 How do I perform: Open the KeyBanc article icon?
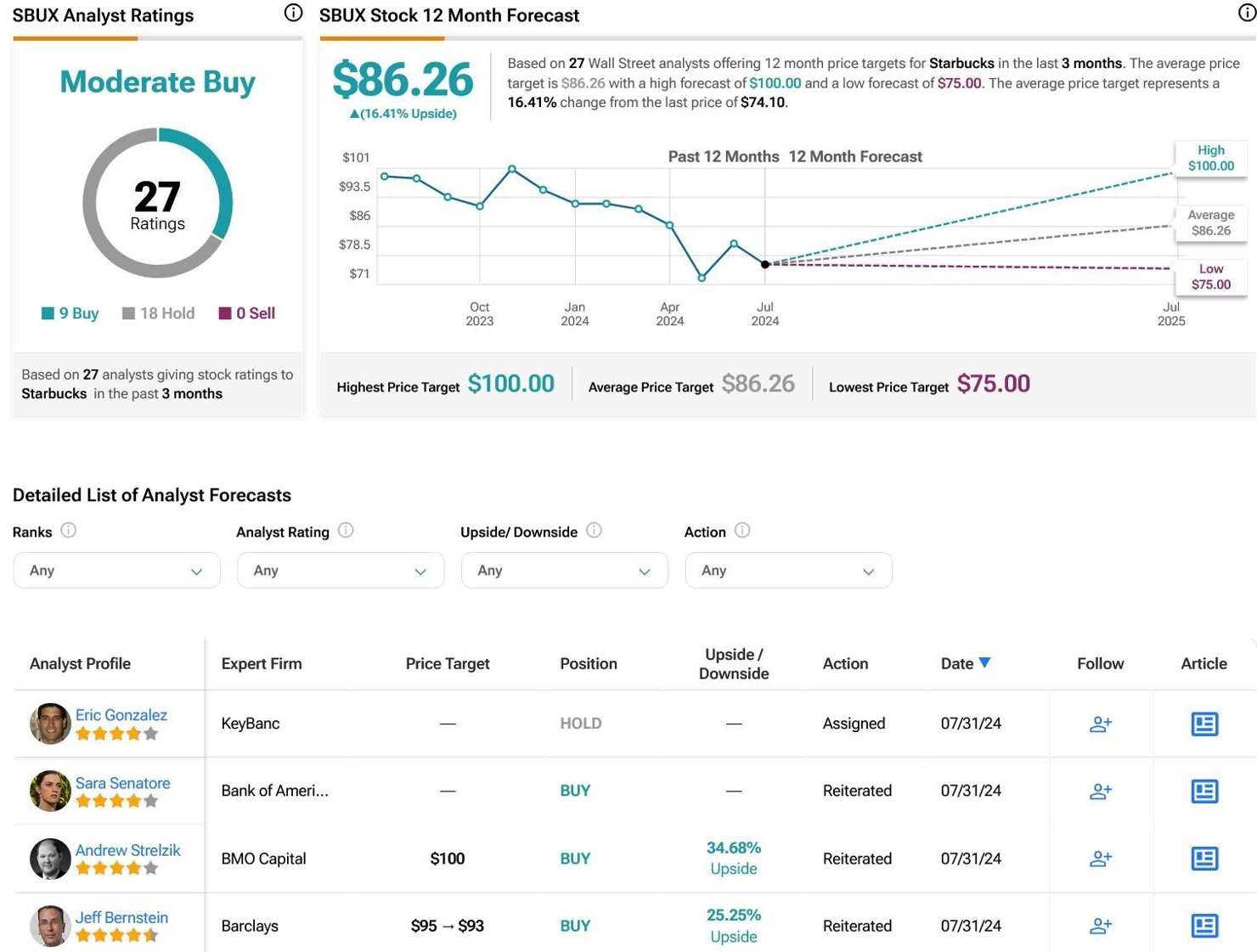[1204, 724]
